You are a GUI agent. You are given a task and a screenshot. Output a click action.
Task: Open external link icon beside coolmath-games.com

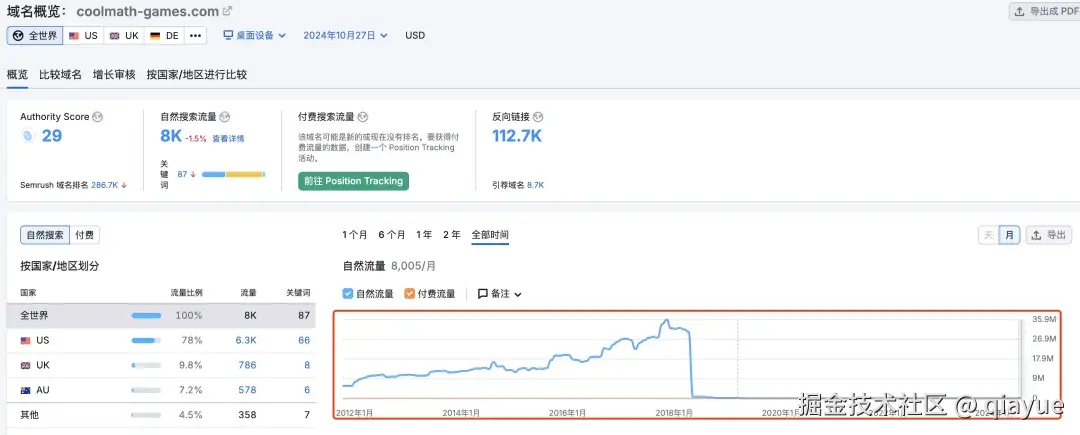[227, 12]
